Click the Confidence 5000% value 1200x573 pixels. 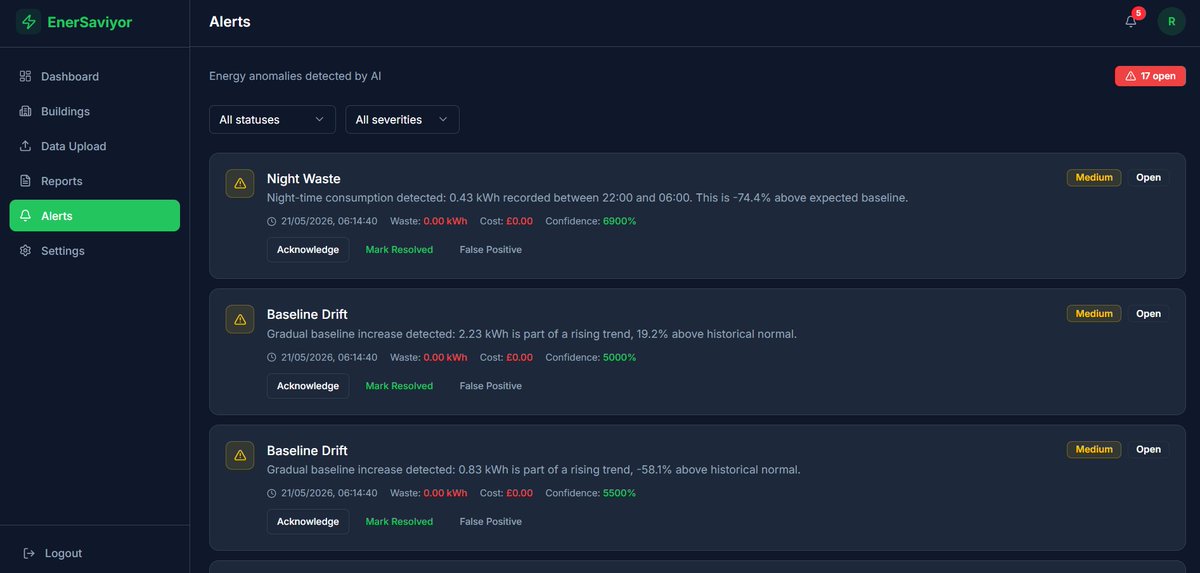[619, 357]
